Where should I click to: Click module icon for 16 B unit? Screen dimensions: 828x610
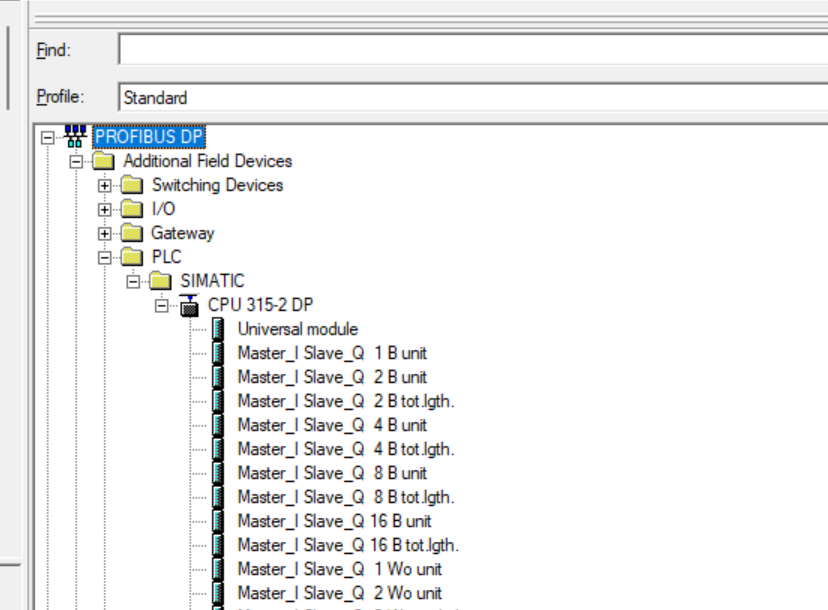[218, 521]
